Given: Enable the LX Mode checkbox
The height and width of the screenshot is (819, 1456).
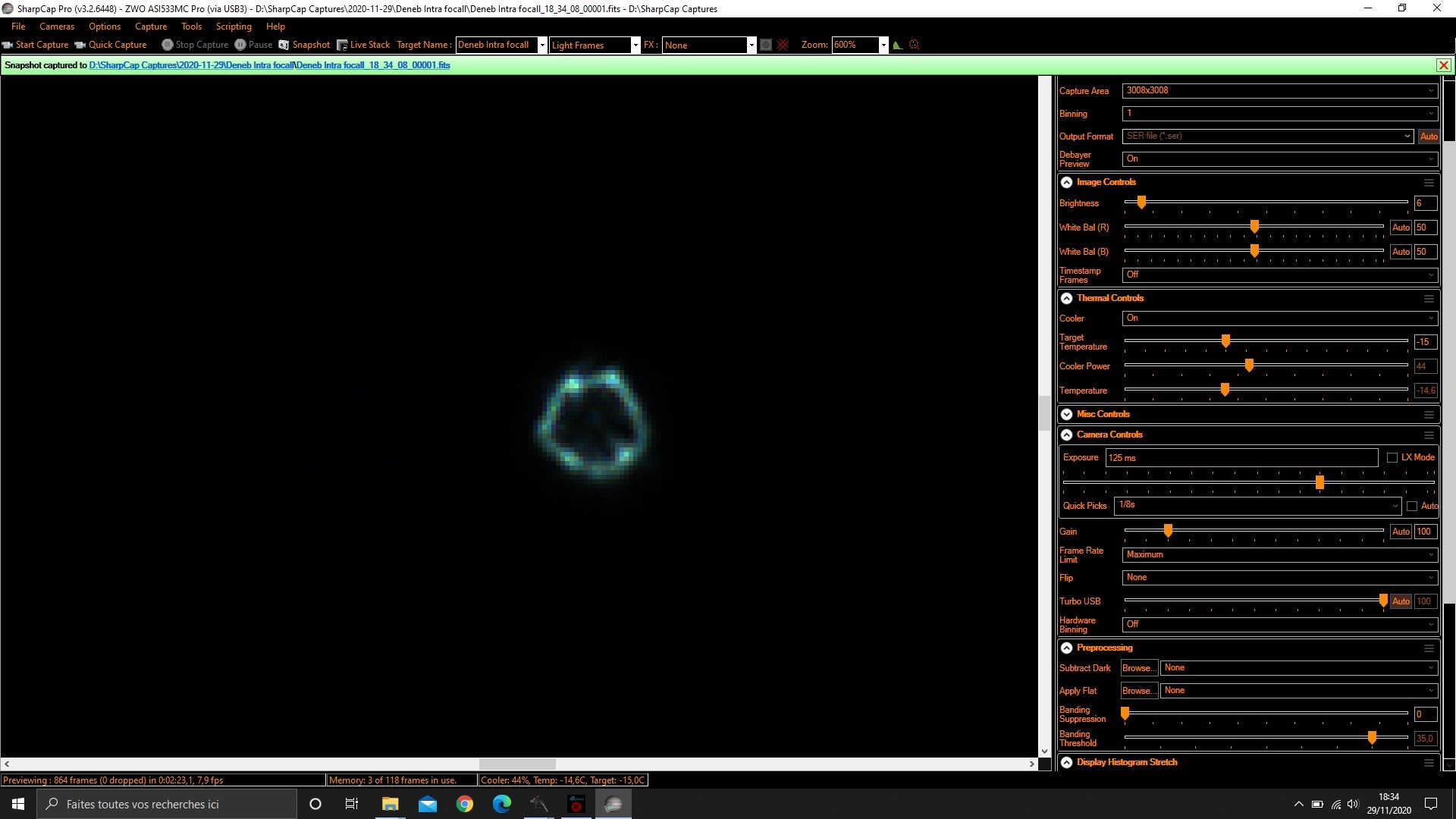Looking at the screenshot, I should (x=1392, y=458).
